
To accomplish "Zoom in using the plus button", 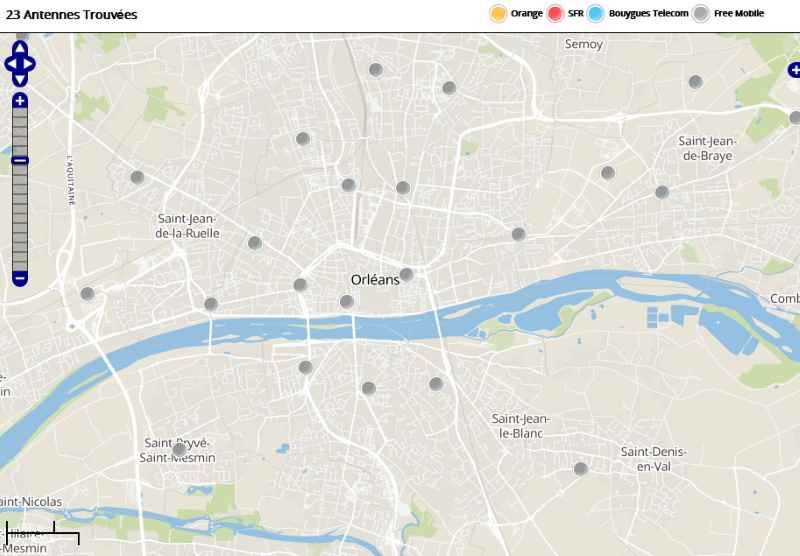I will (20, 100).
